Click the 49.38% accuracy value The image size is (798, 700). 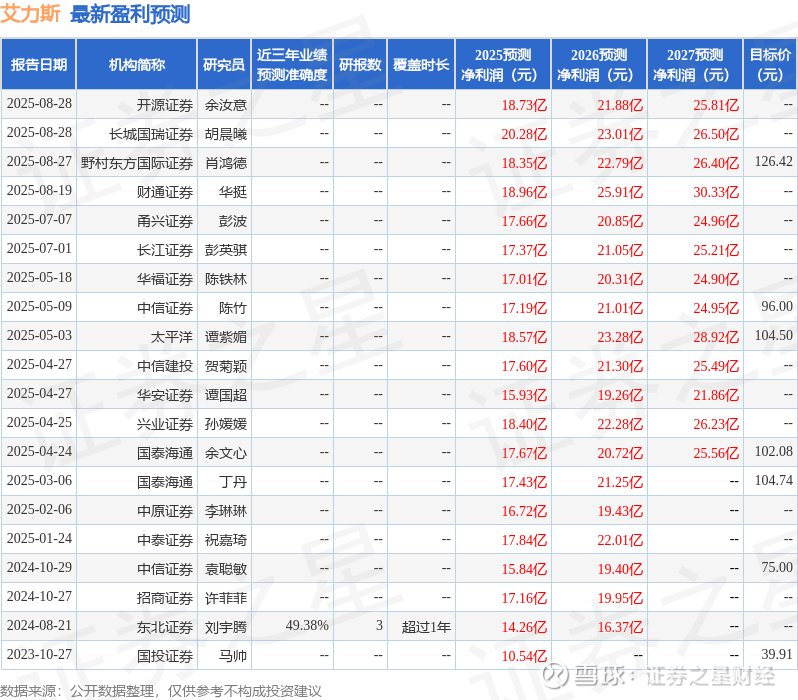click(x=307, y=626)
